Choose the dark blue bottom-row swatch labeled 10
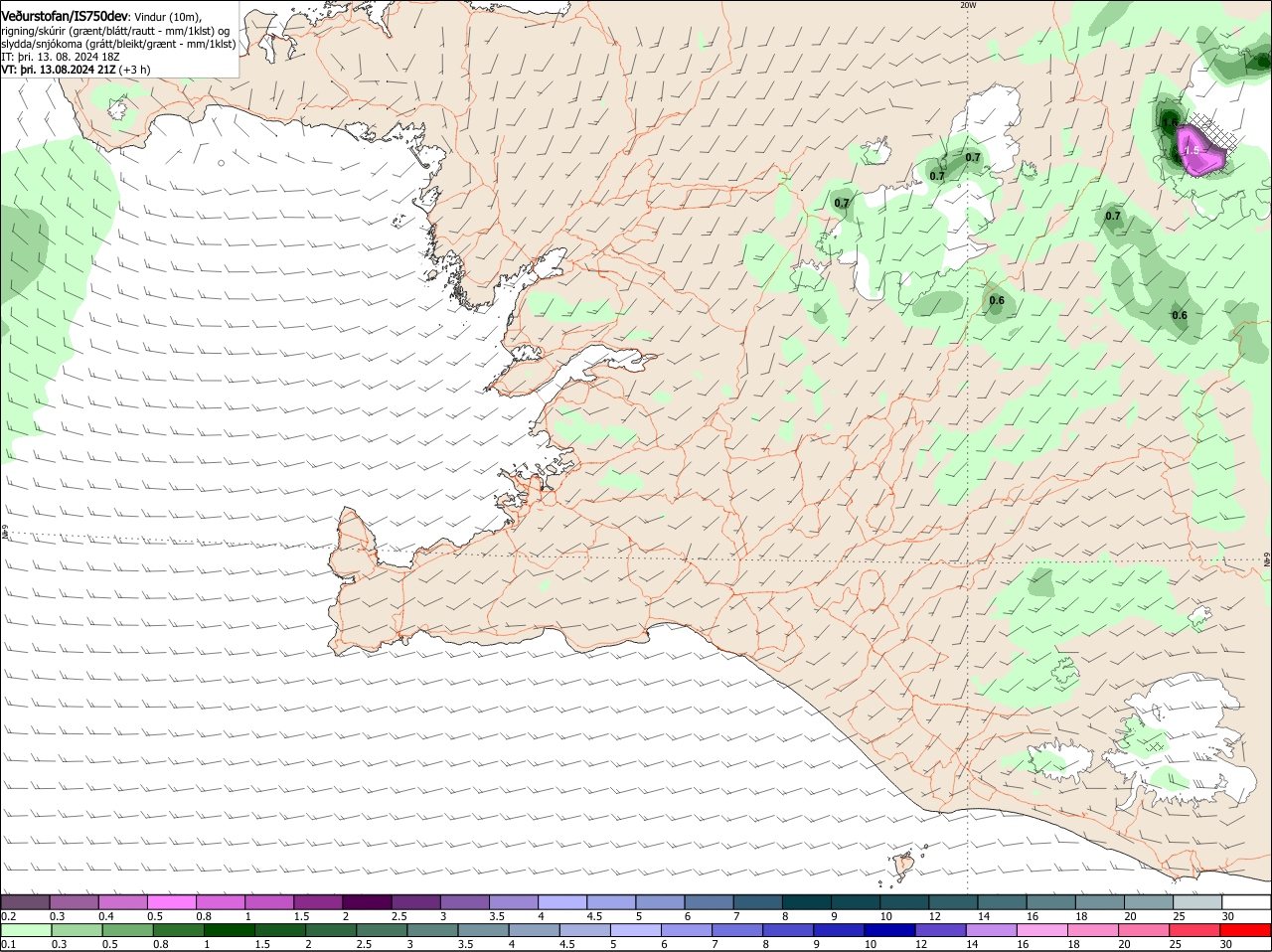This screenshot has width=1272, height=952. point(889,930)
